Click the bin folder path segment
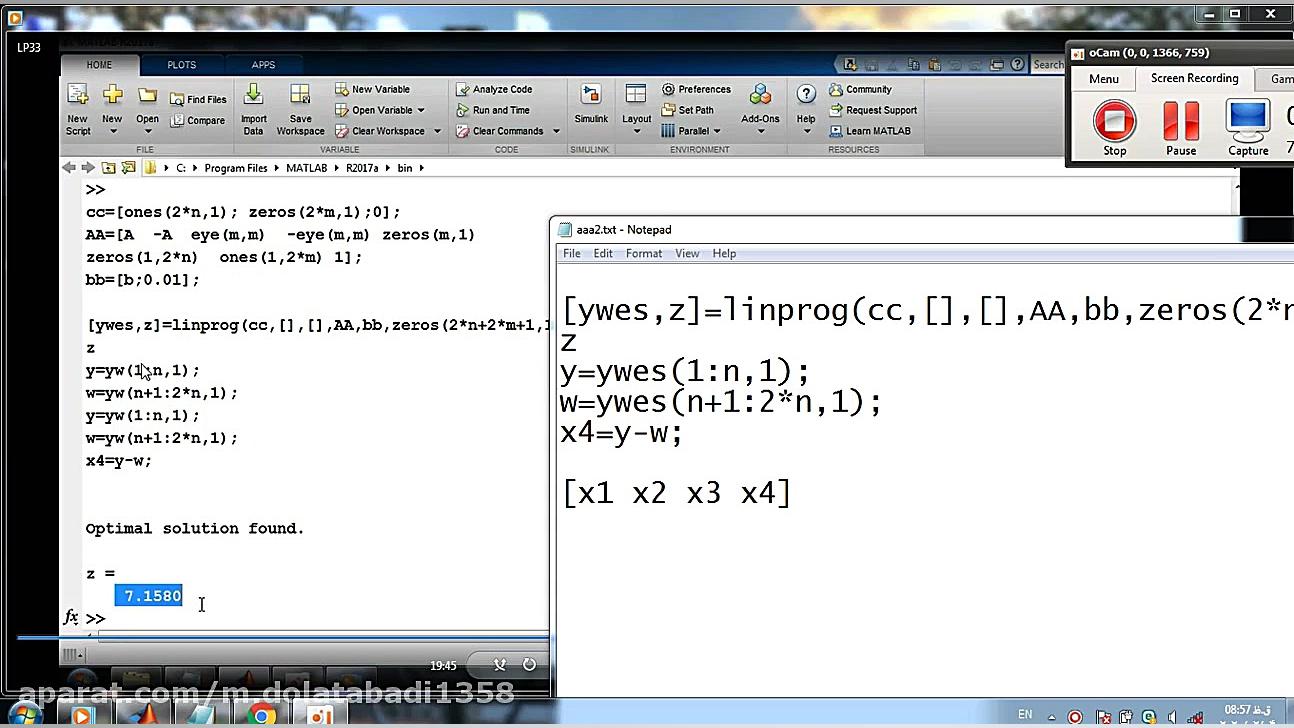This screenshot has width=1294, height=728. [405, 168]
